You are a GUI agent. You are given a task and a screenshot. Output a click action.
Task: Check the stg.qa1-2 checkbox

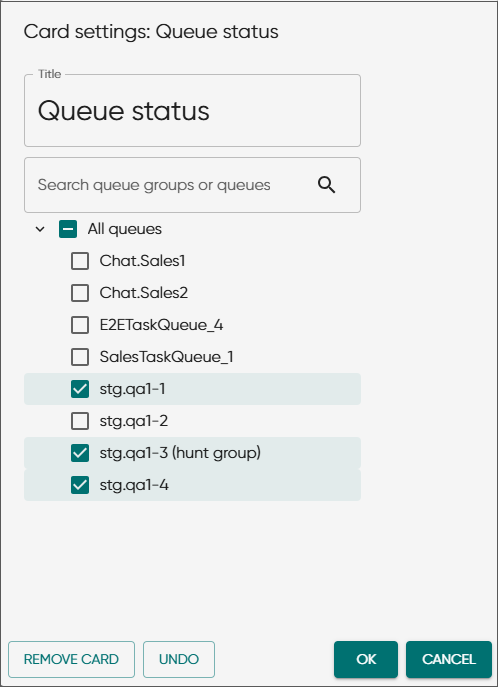[x=80, y=421]
